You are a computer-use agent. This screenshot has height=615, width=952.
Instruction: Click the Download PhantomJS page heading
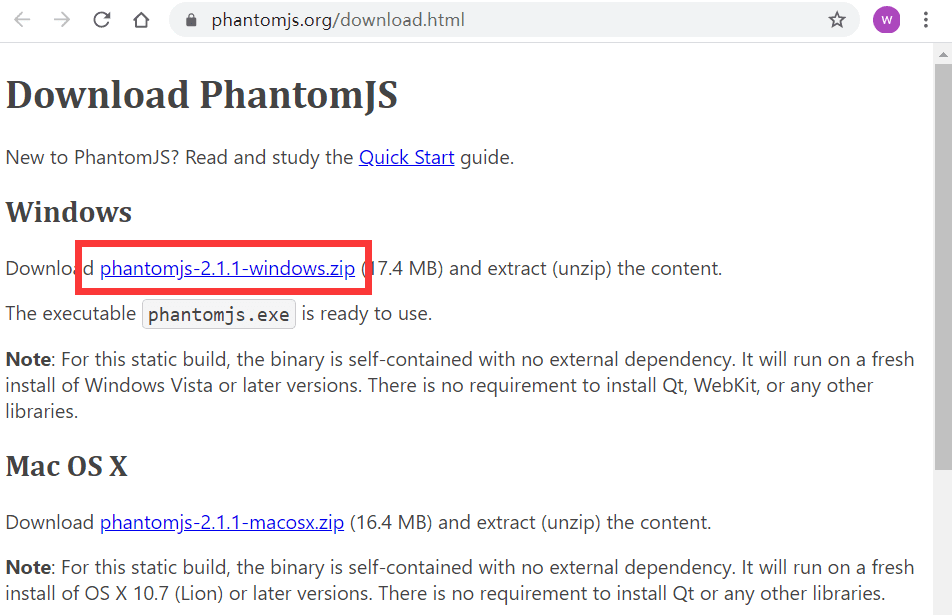tap(202, 95)
